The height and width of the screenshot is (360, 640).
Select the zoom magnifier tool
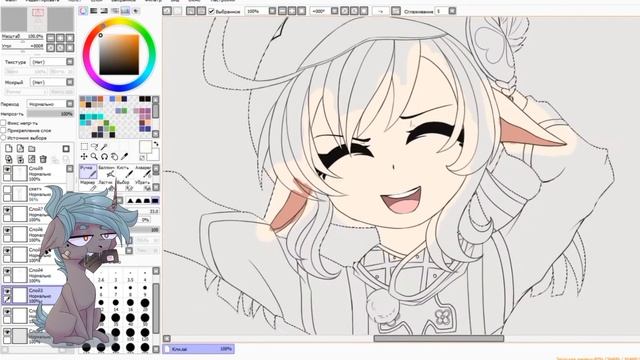coord(94,156)
